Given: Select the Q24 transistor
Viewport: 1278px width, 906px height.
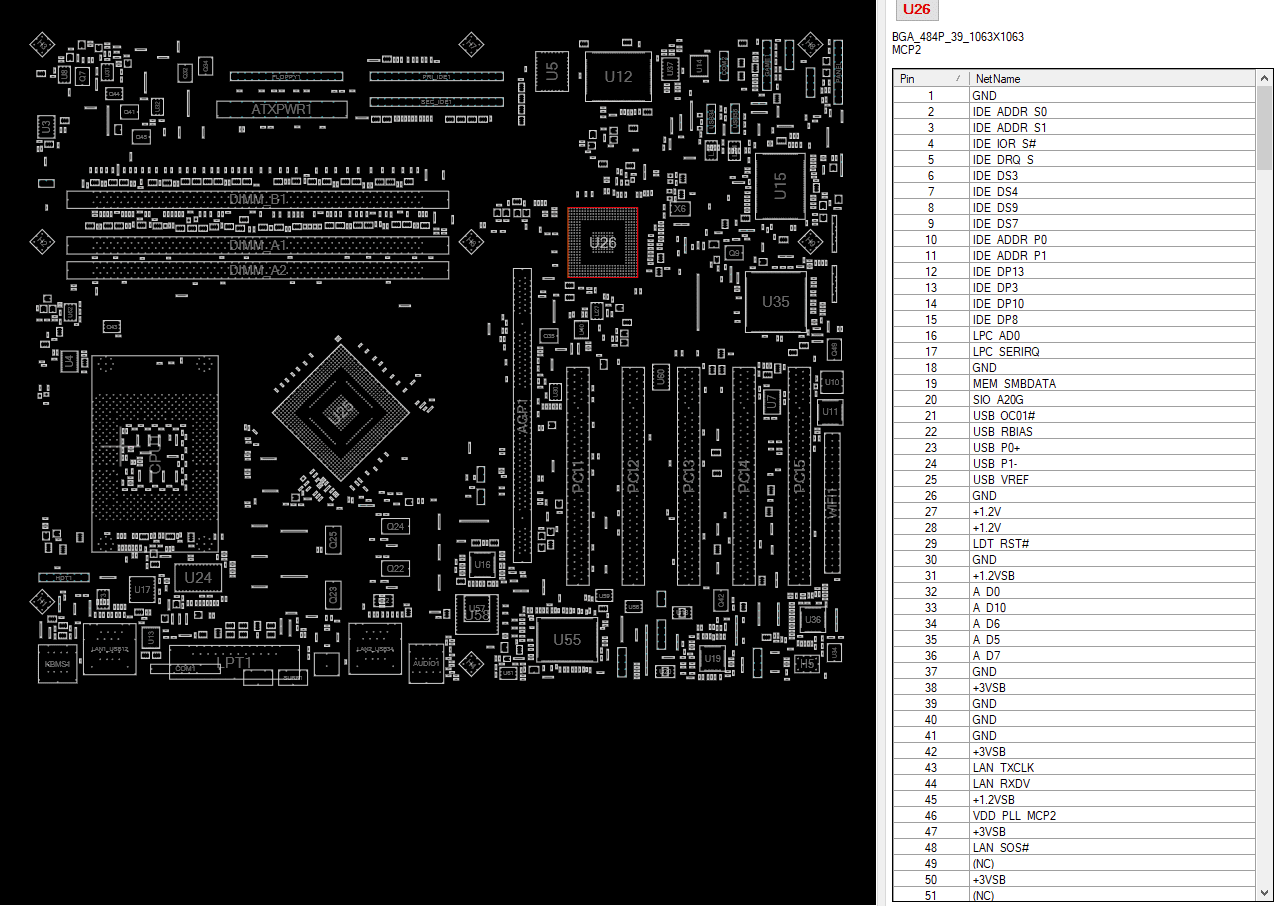Looking at the screenshot, I should click(396, 526).
